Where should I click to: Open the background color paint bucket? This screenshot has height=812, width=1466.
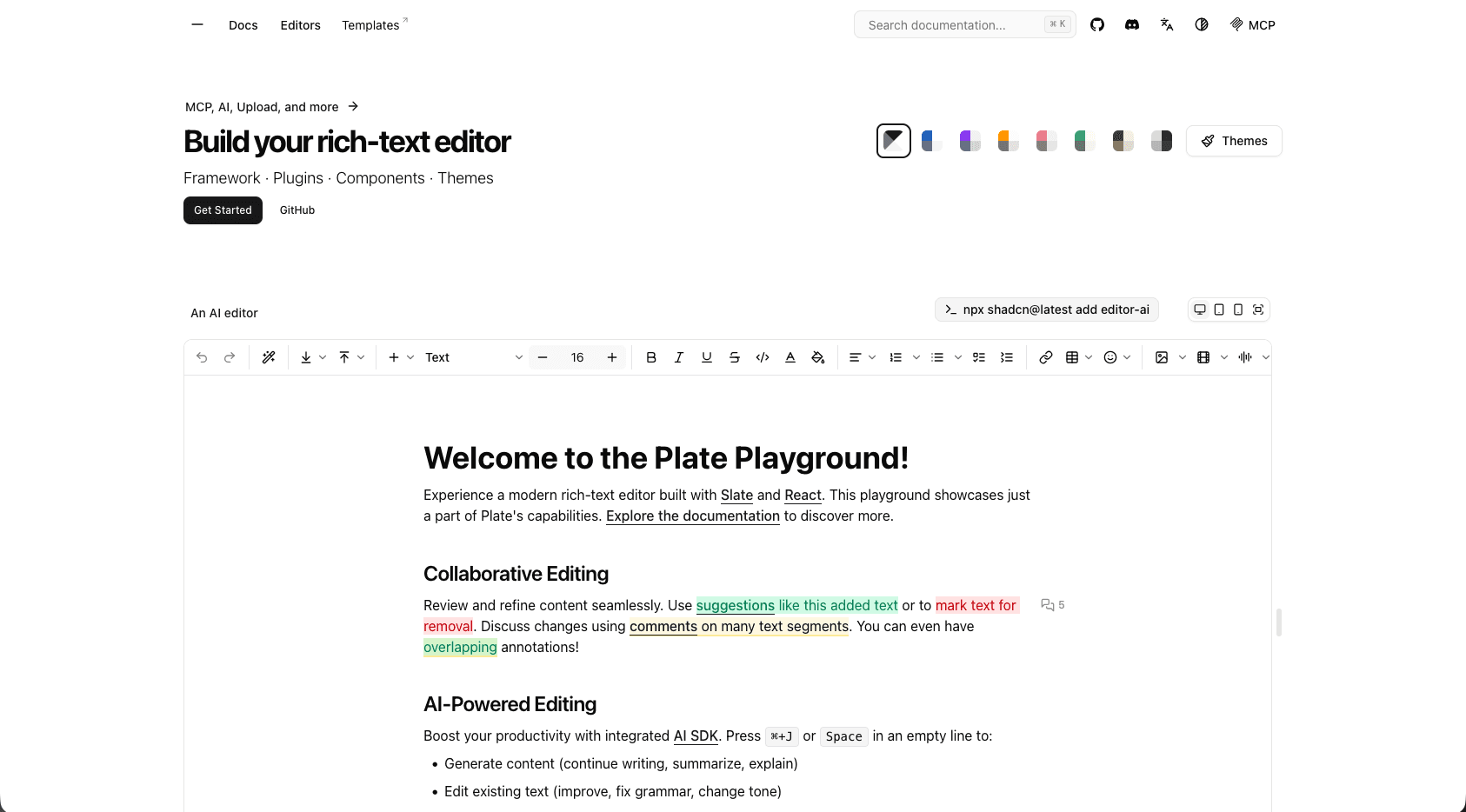click(x=818, y=357)
